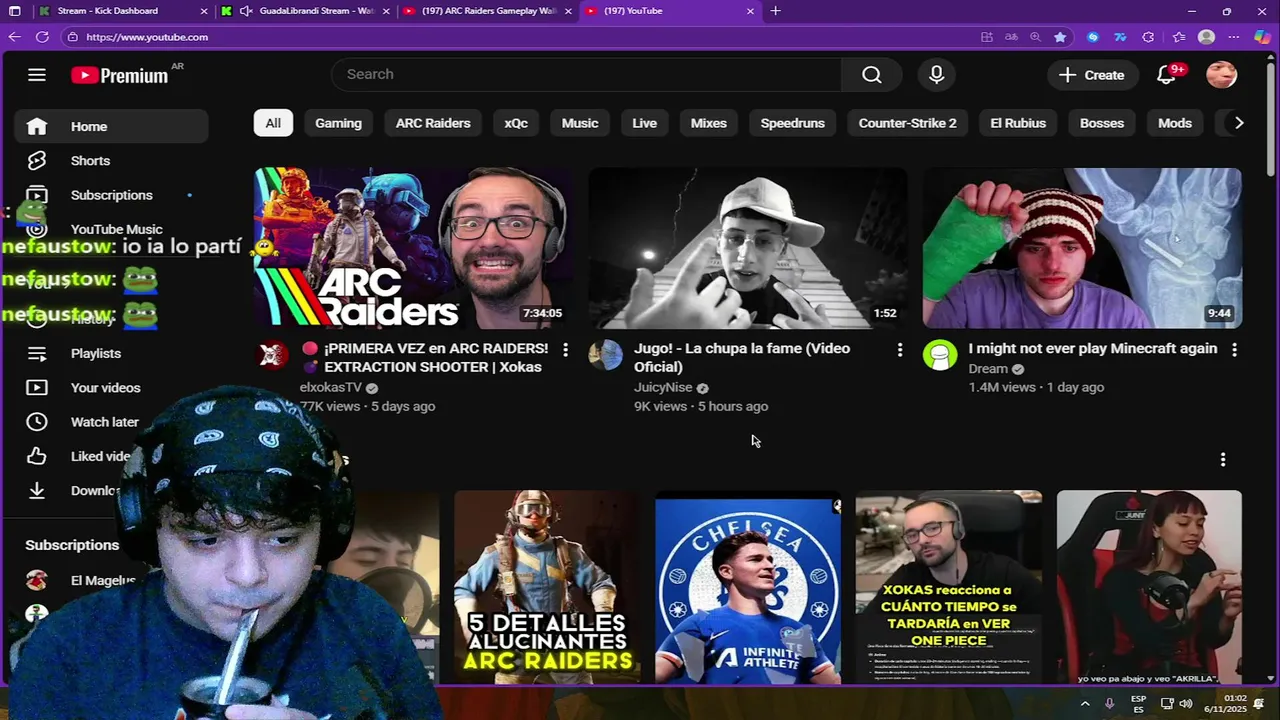The width and height of the screenshot is (1280, 720).
Task: Open browser settings three-dot menu
Action: pyautogui.click(x=1234, y=37)
